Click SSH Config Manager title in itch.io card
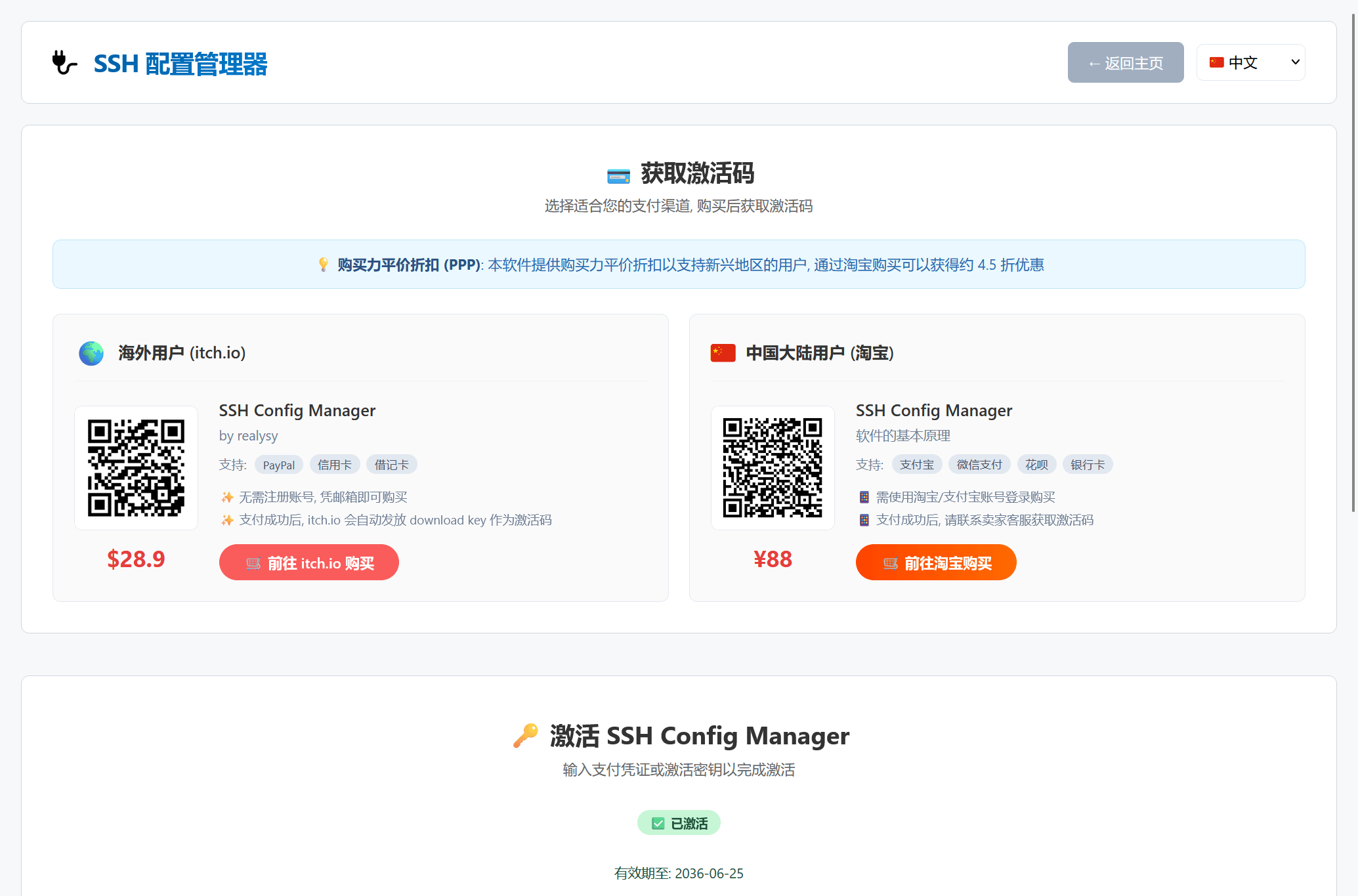 (297, 411)
